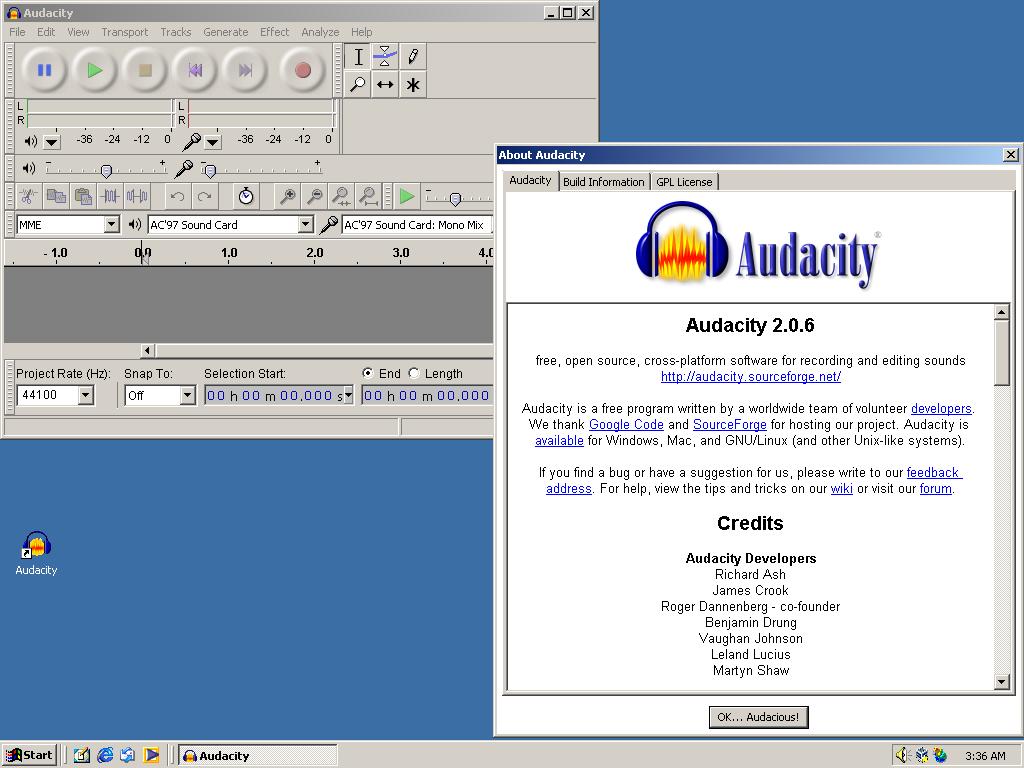Click the Trim audio icon
The height and width of the screenshot is (768, 1024).
click(x=110, y=196)
